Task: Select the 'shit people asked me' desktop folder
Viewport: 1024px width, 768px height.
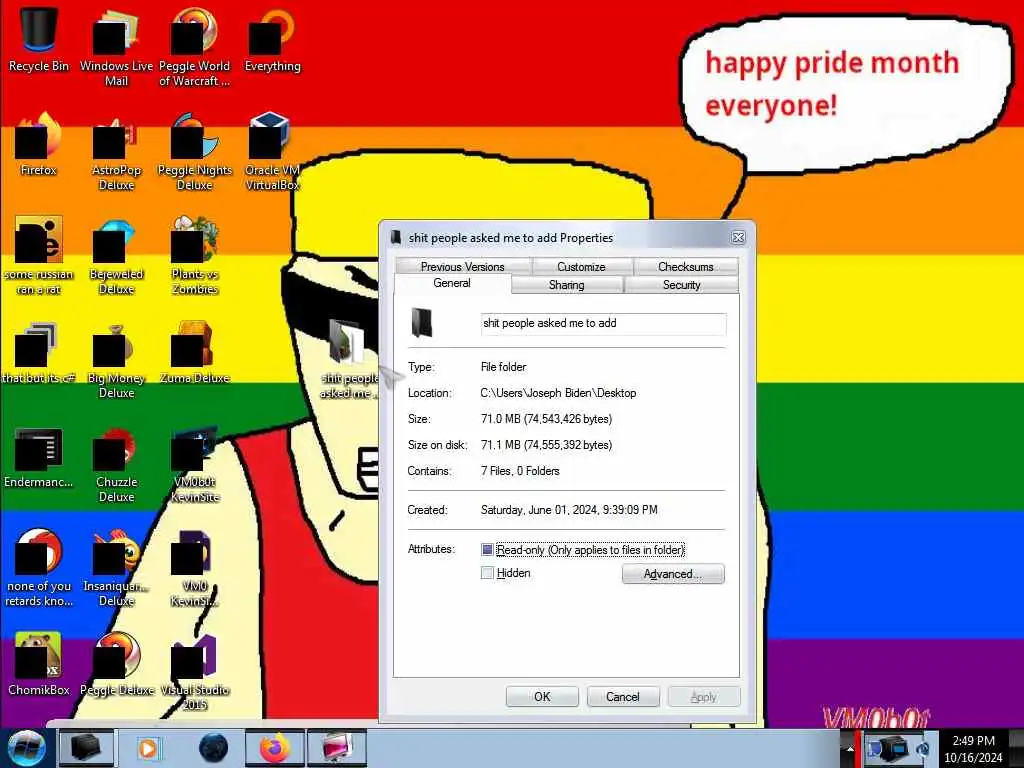Action: pos(348,359)
